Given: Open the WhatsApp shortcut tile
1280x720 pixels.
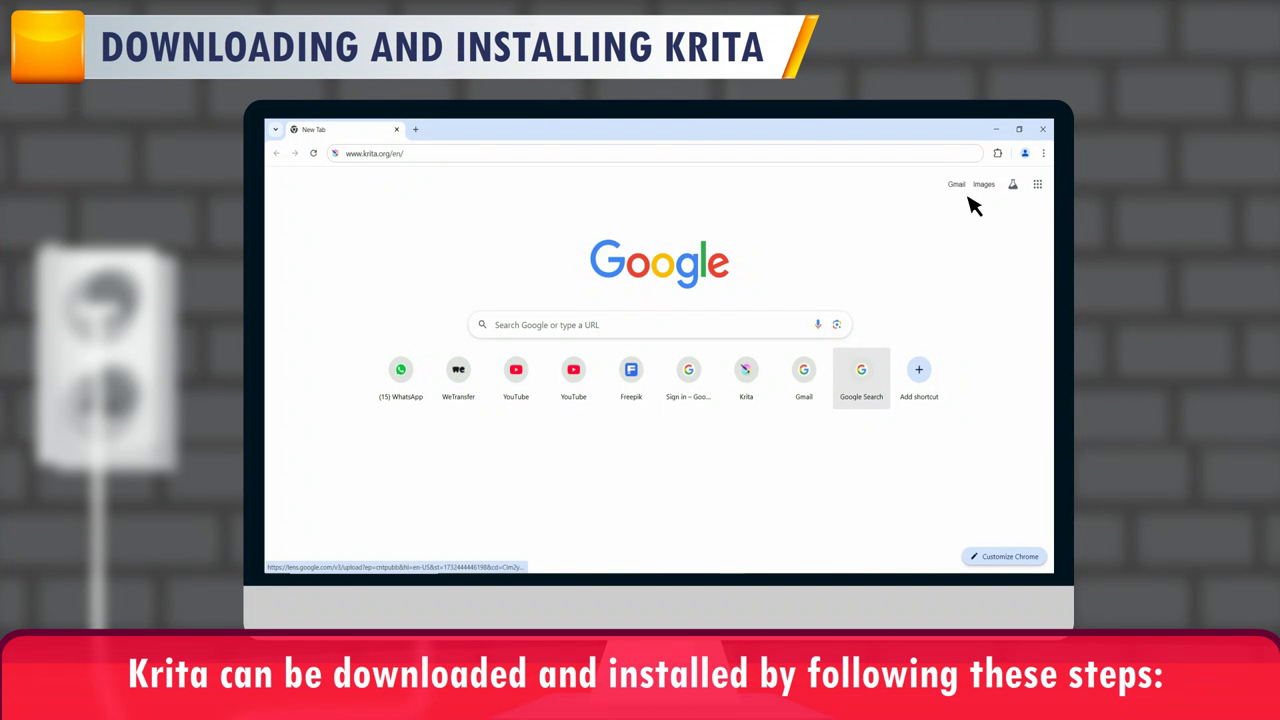Looking at the screenshot, I should click(x=401, y=378).
